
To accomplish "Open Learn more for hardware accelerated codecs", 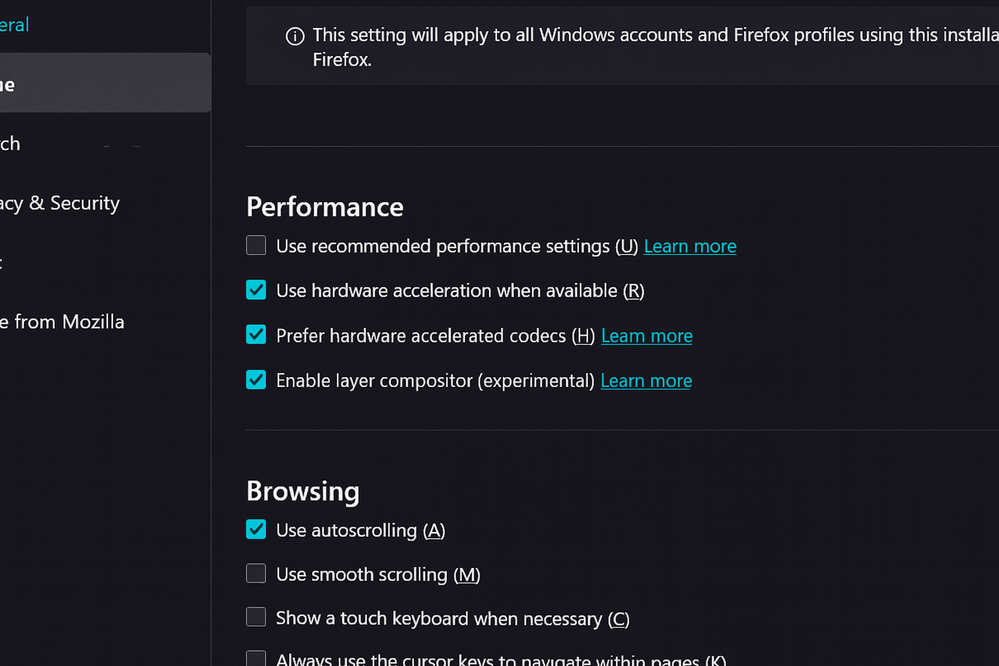I will click(x=646, y=336).
